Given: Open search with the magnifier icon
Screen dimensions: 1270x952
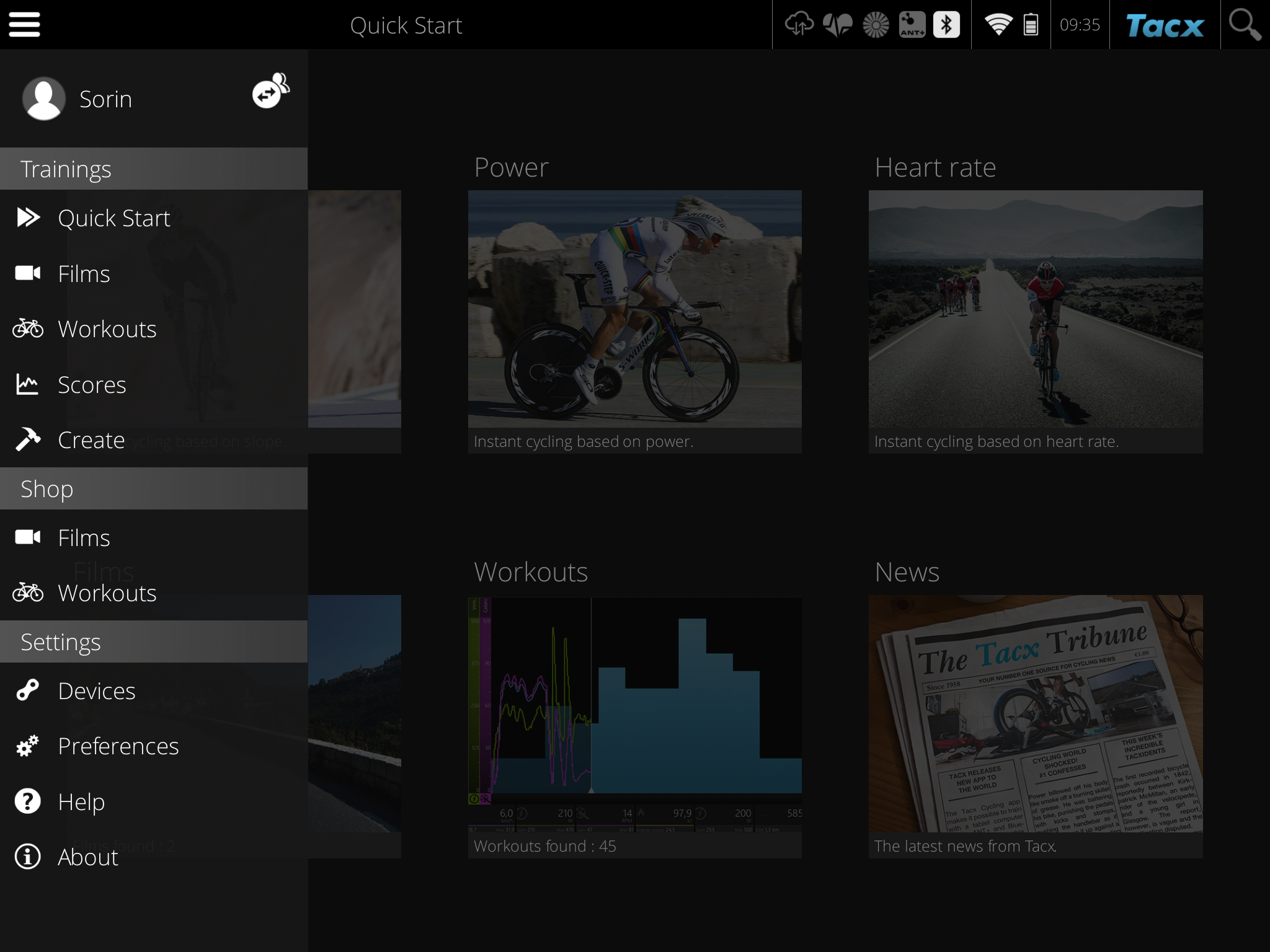Looking at the screenshot, I should [1245, 25].
